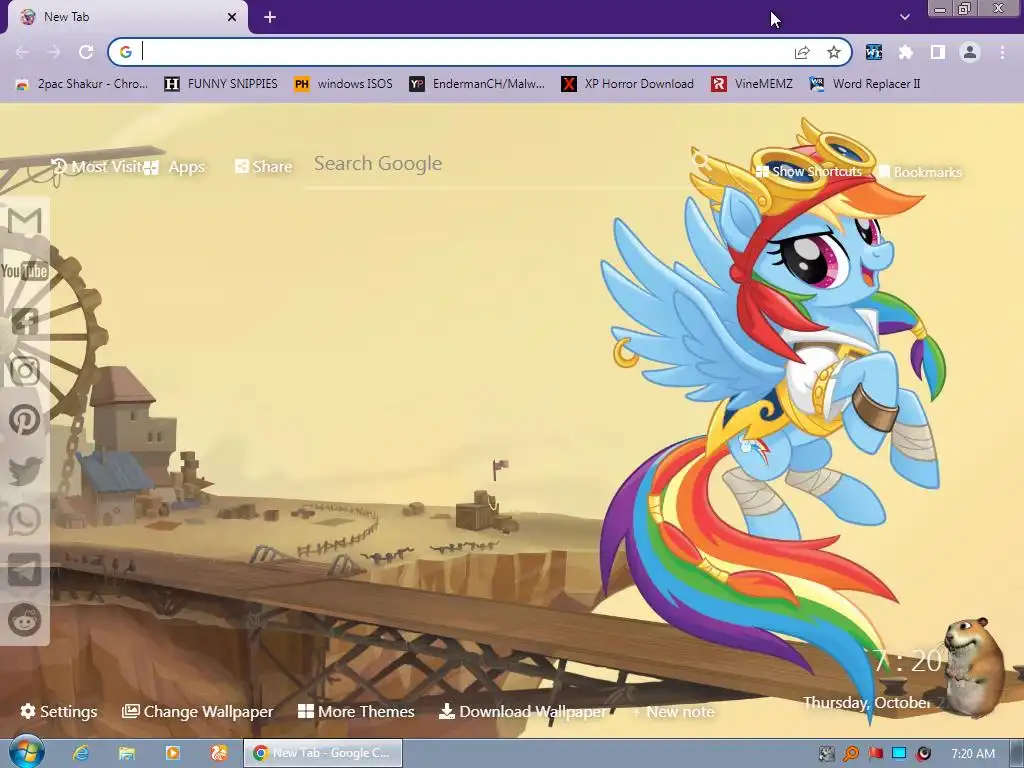Image resolution: width=1024 pixels, height=768 pixels.
Task: Toggle the Chrome side panel
Action: (x=938, y=52)
